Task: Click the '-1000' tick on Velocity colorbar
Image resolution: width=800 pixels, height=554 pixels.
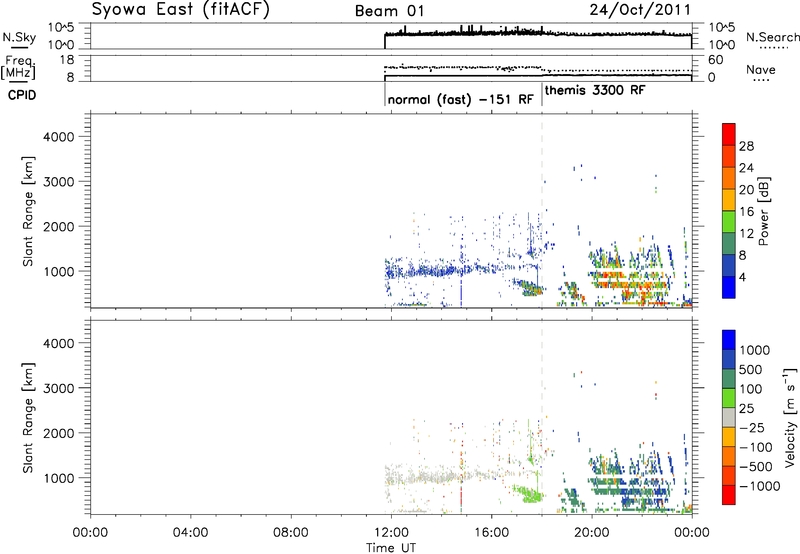Action: pos(760,486)
